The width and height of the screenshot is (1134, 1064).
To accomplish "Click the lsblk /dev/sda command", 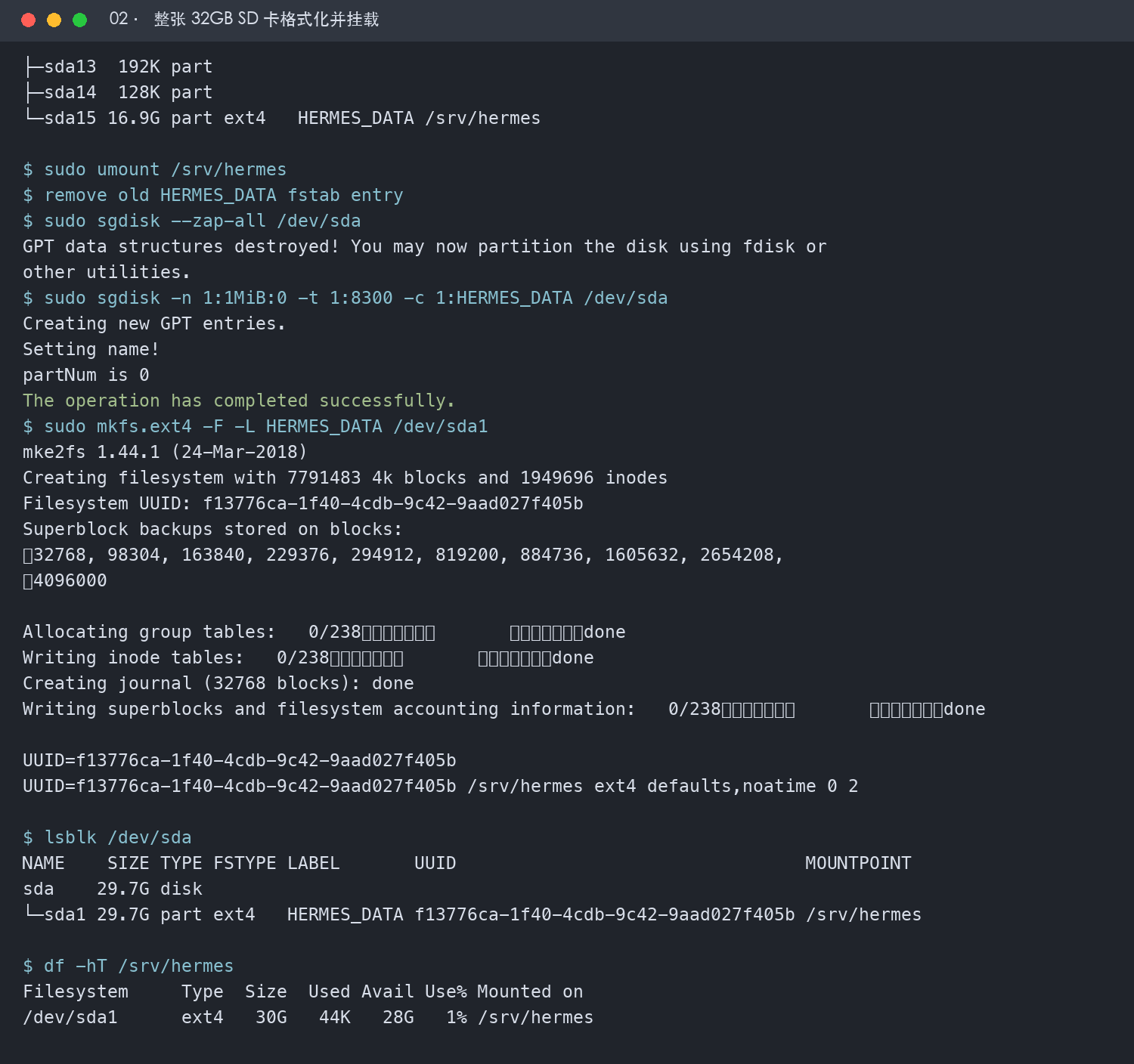I will click(107, 837).
